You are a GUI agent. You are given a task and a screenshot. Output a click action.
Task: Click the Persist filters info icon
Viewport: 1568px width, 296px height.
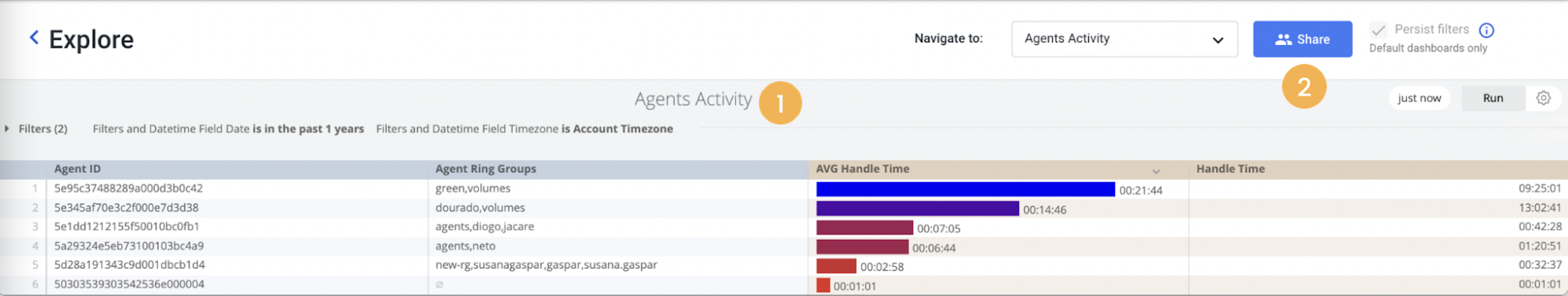point(1486,30)
